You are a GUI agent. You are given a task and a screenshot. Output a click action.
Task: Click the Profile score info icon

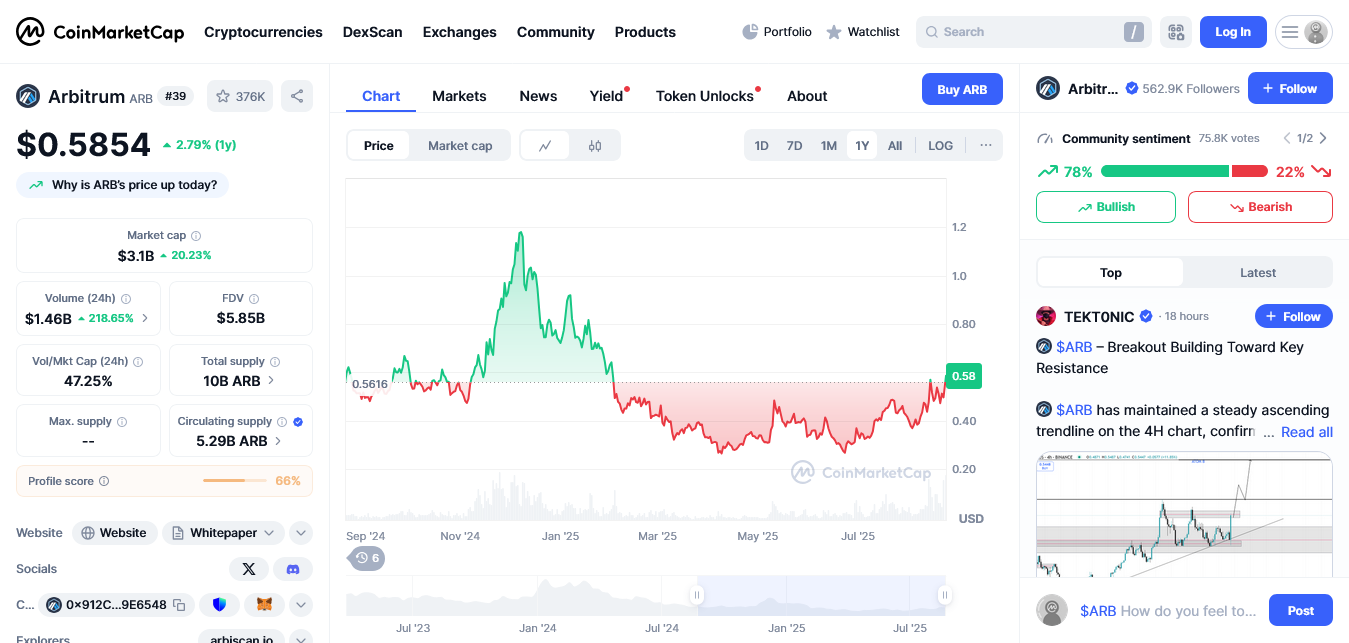pyautogui.click(x=104, y=481)
